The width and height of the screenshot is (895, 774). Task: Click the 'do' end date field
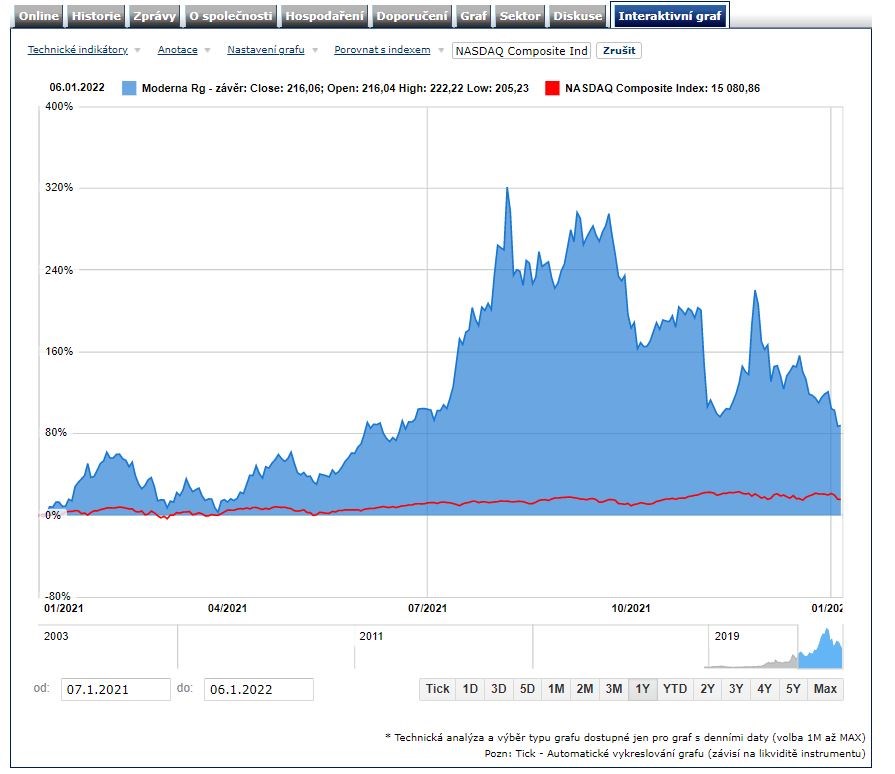pyautogui.click(x=258, y=689)
